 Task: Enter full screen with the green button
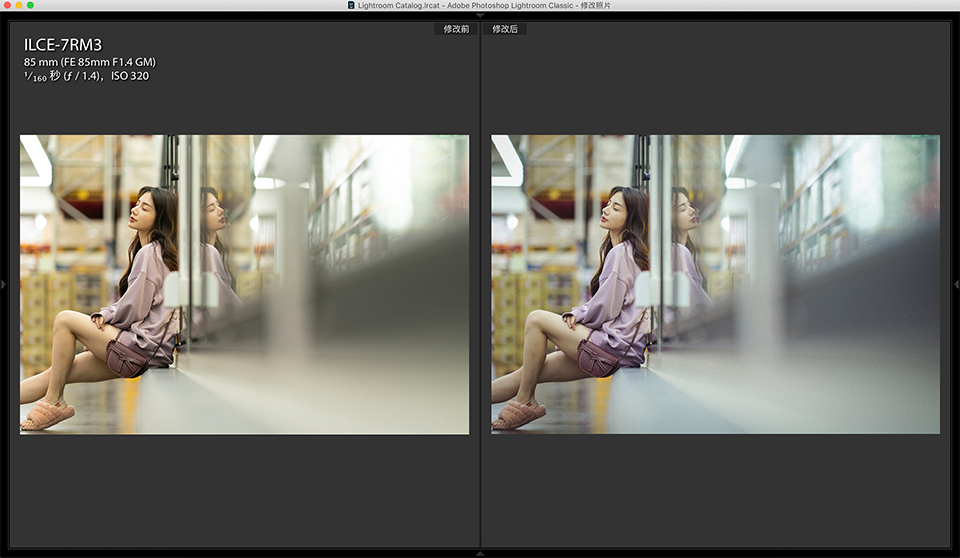(x=30, y=5)
